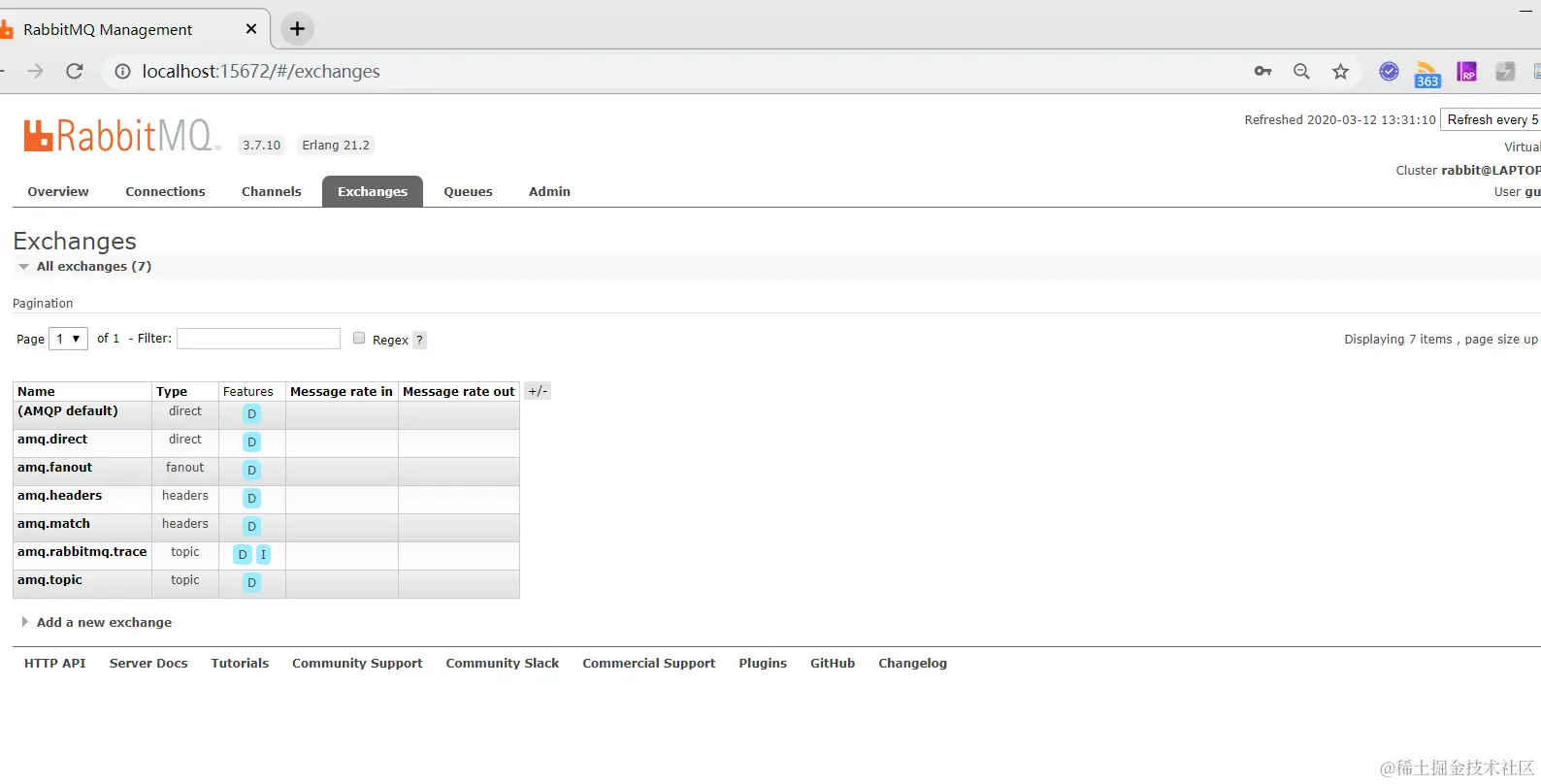Sort by Message rate in header
The image size is (1541, 784).
342,391
